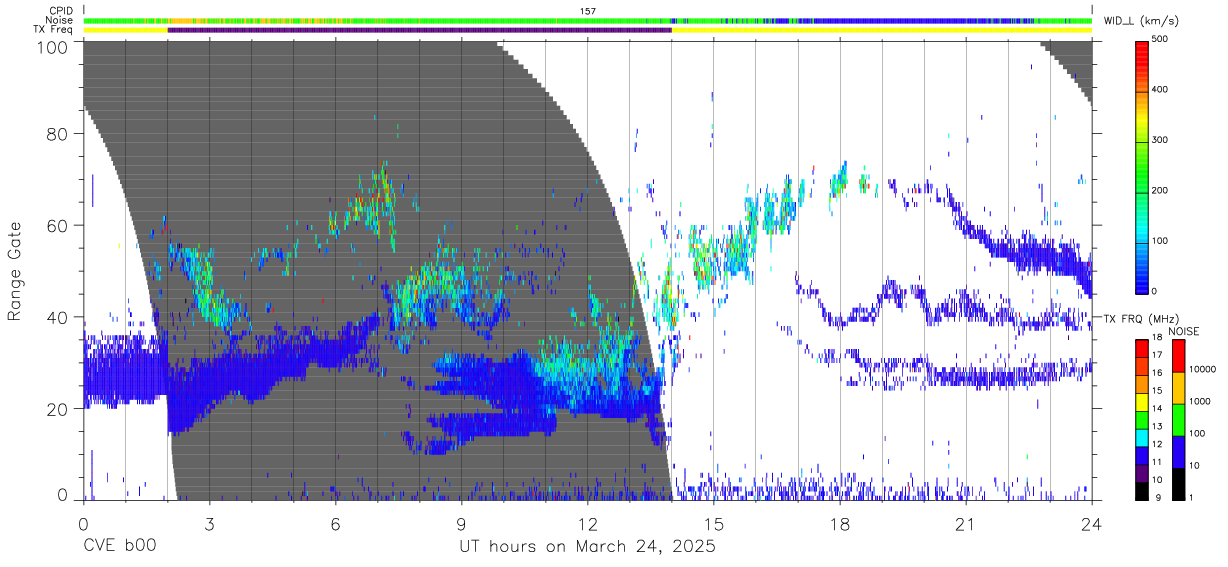Click the 20 tick on the Range Gate axis

(58, 409)
